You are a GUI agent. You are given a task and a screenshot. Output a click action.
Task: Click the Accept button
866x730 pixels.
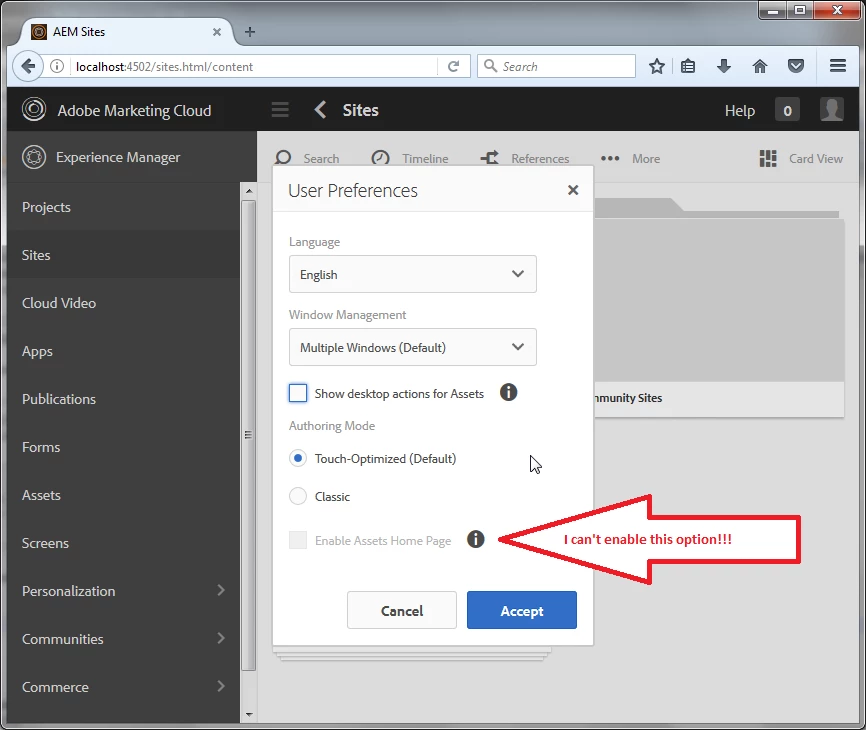521,610
